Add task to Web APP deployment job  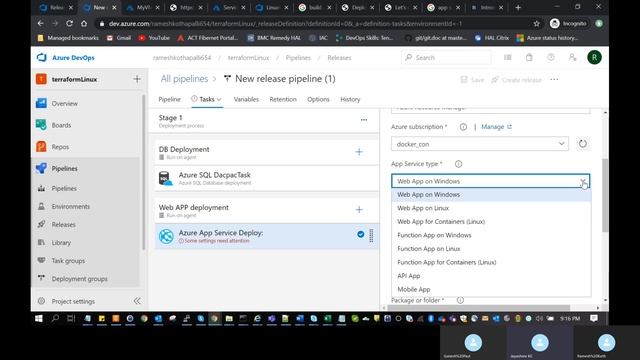359,210
